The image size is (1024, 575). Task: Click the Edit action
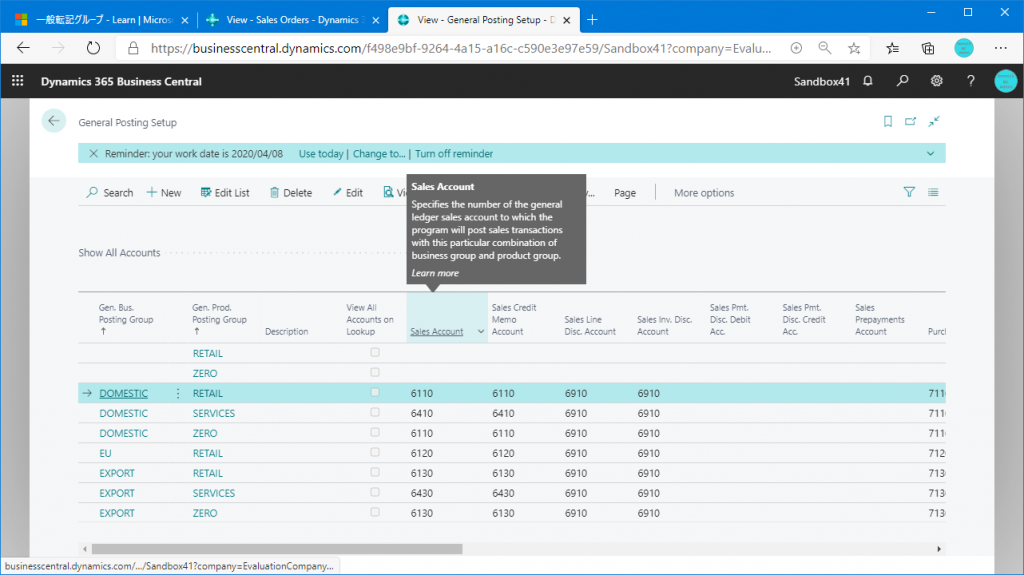click(347, 193)
